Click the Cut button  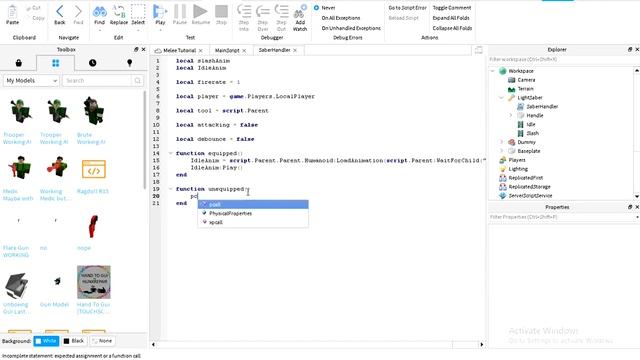(34, 8)
